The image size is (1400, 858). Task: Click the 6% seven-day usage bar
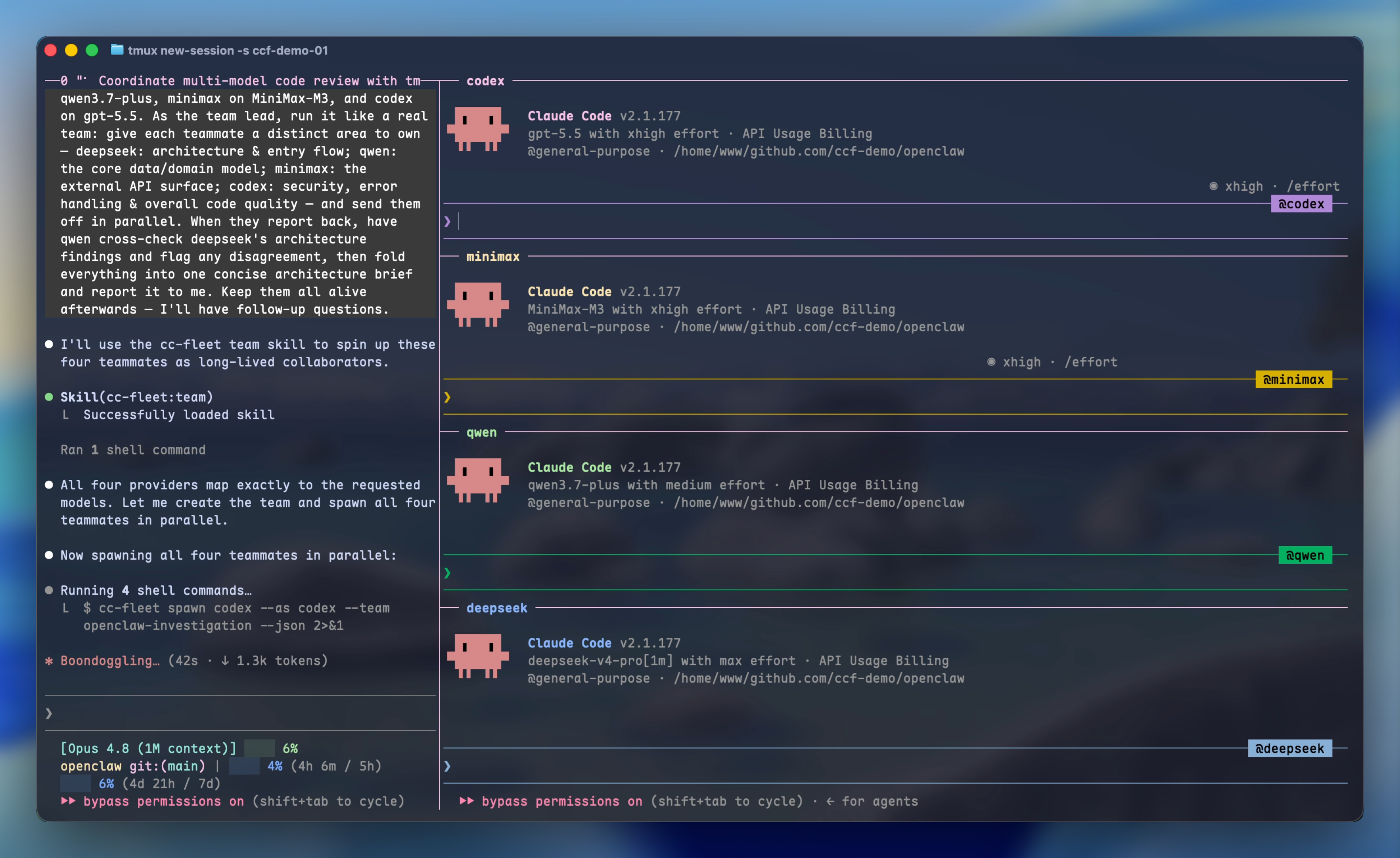(x=76, y=784)
